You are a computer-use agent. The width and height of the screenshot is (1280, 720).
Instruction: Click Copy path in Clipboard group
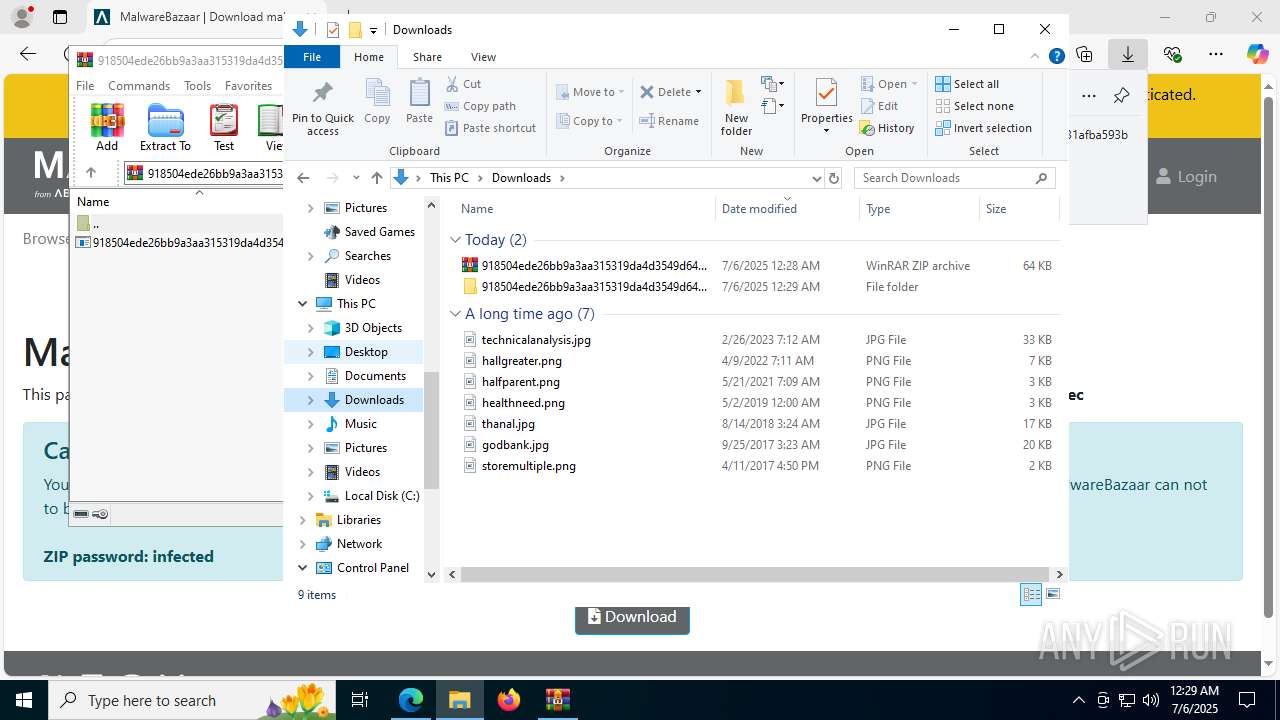pos(480,106)
